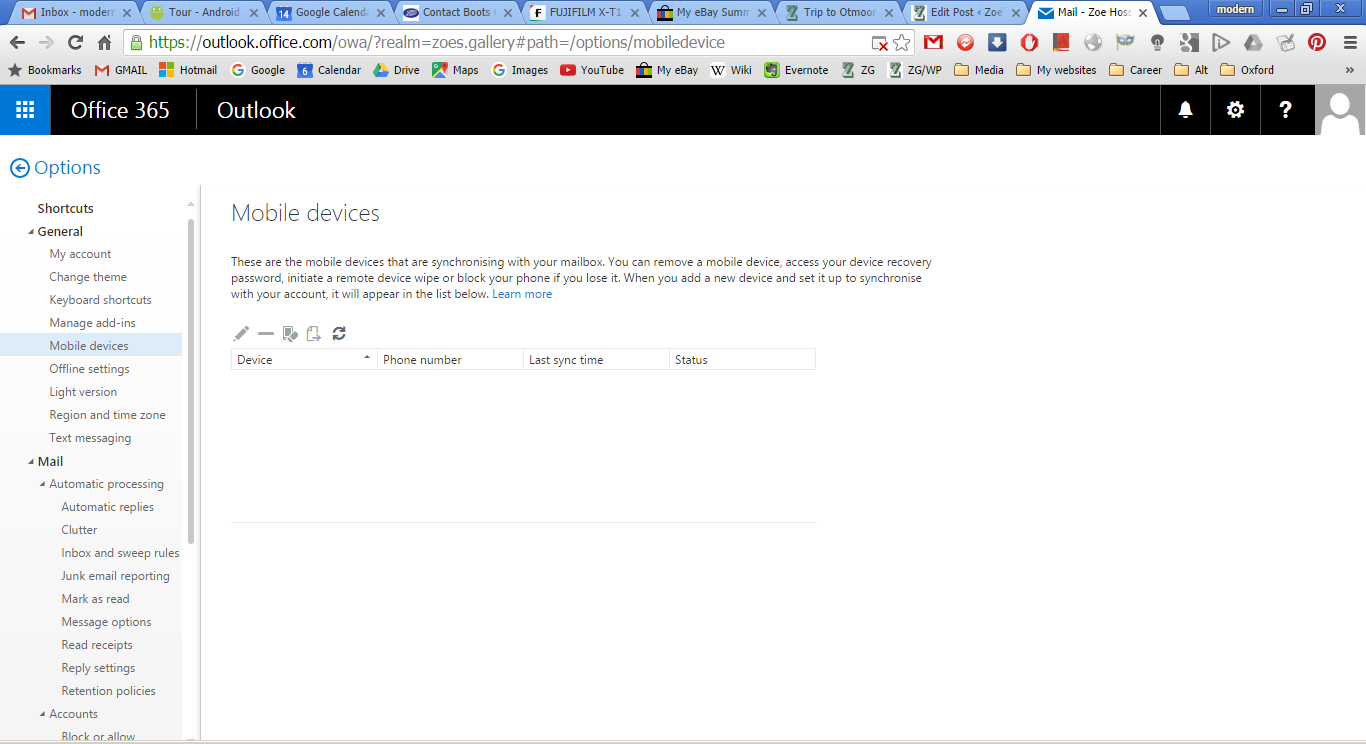Click the Pinterest extension icon

[1317, 42]
